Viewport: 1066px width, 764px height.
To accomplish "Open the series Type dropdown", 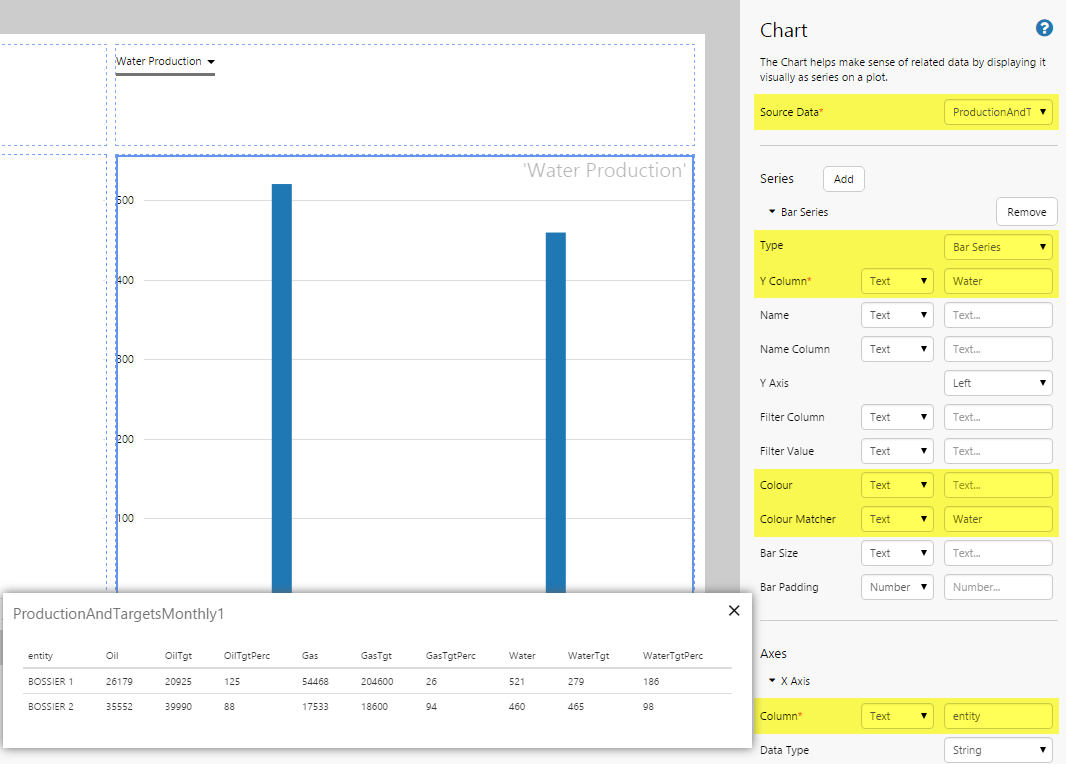I will (998, 247).
